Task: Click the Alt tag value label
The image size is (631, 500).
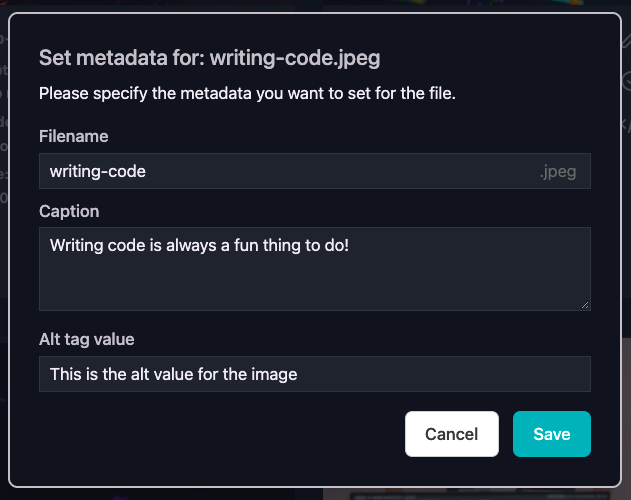Action: [x=87, y=339]
